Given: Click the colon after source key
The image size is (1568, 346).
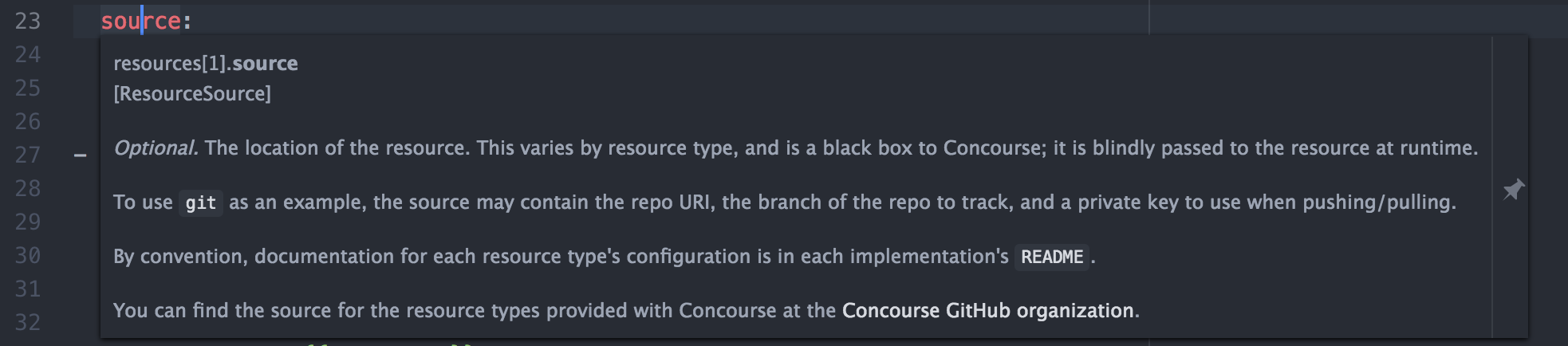Looking at the screenshot, I should (x=187, y=22).
